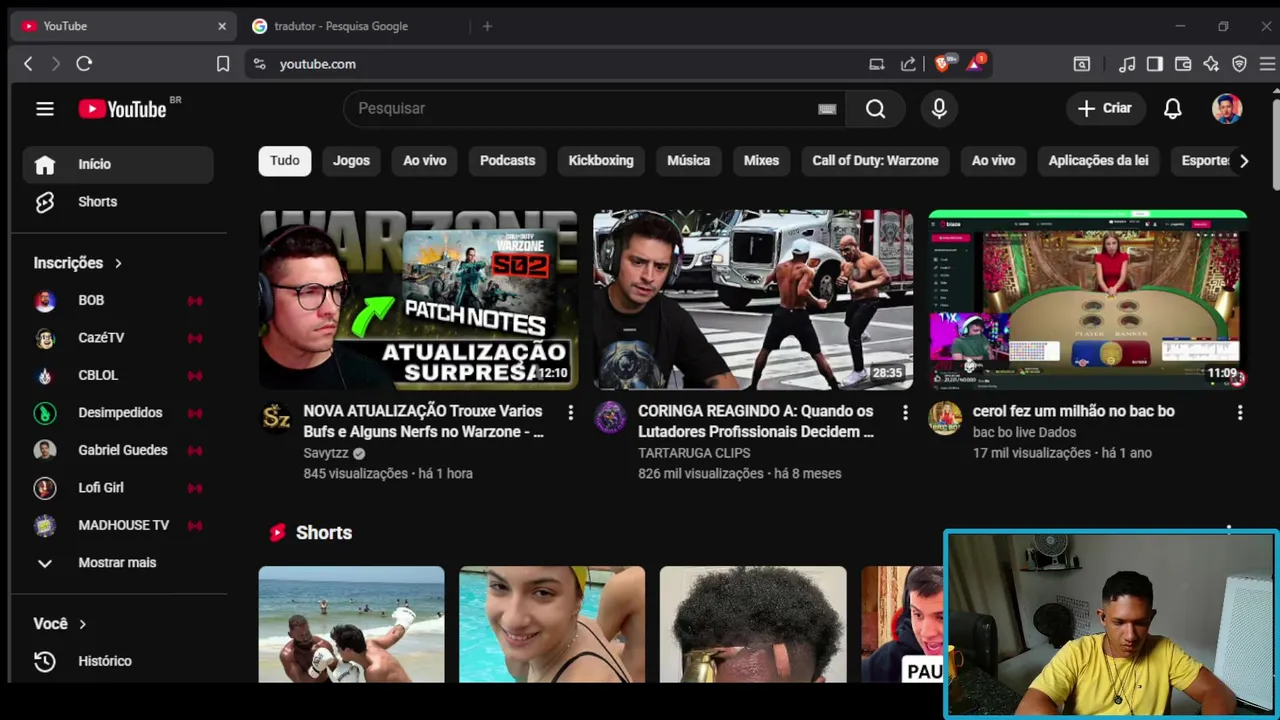Open the BOB subscription channel

[118, 300]
